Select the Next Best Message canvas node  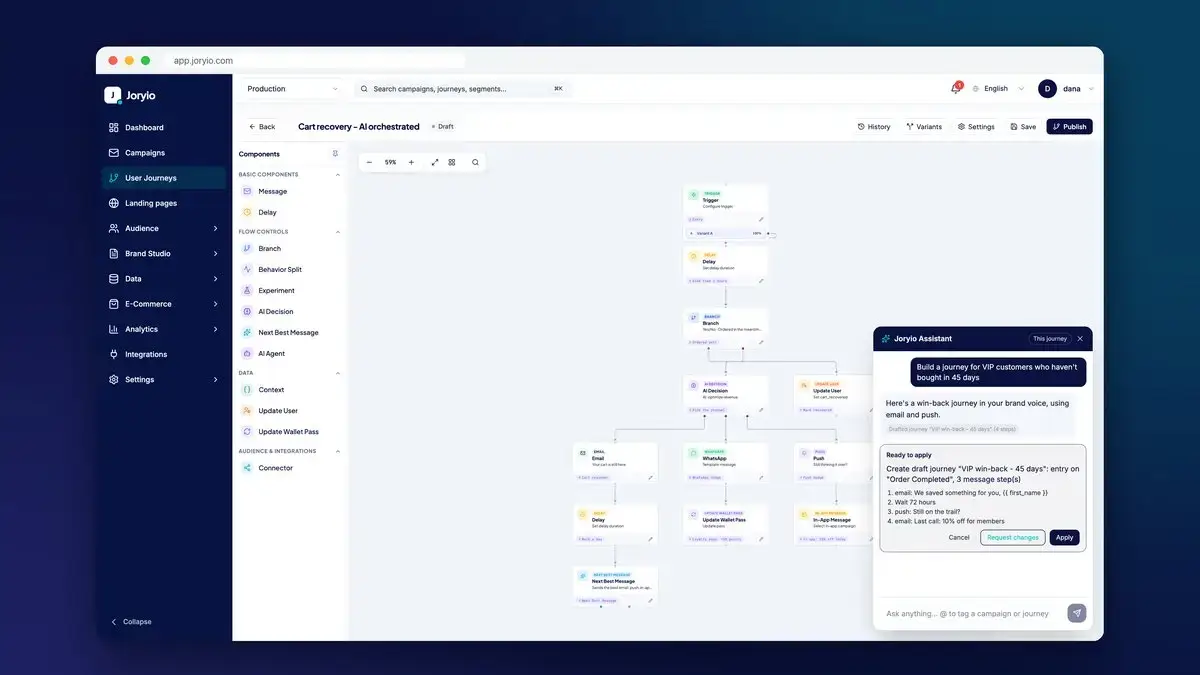coord(615,585)
